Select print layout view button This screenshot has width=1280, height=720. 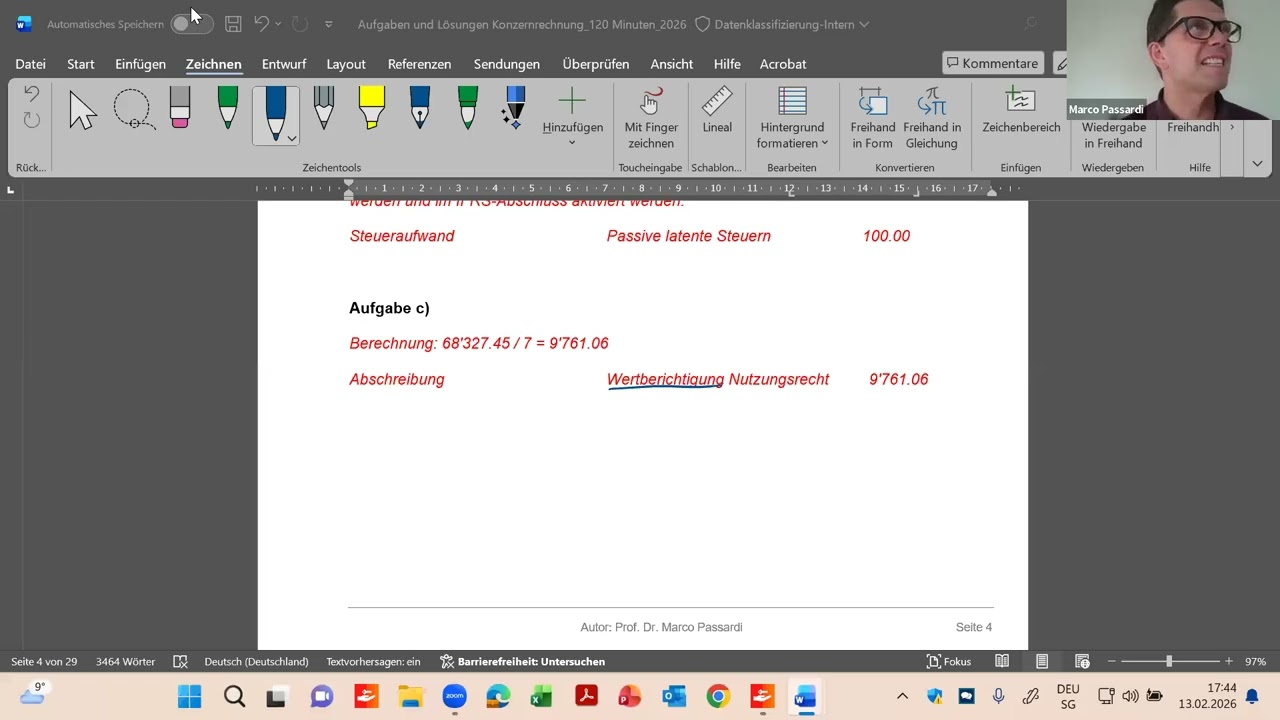click(1042, 661)
